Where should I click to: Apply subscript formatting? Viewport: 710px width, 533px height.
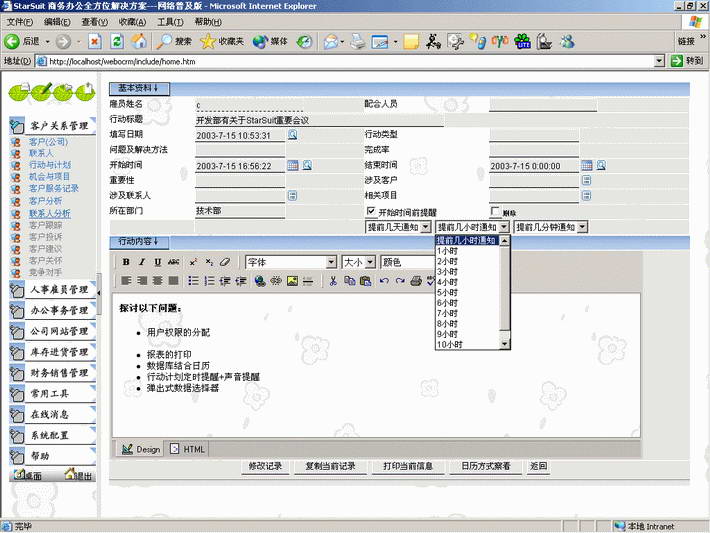pos(209,262)
